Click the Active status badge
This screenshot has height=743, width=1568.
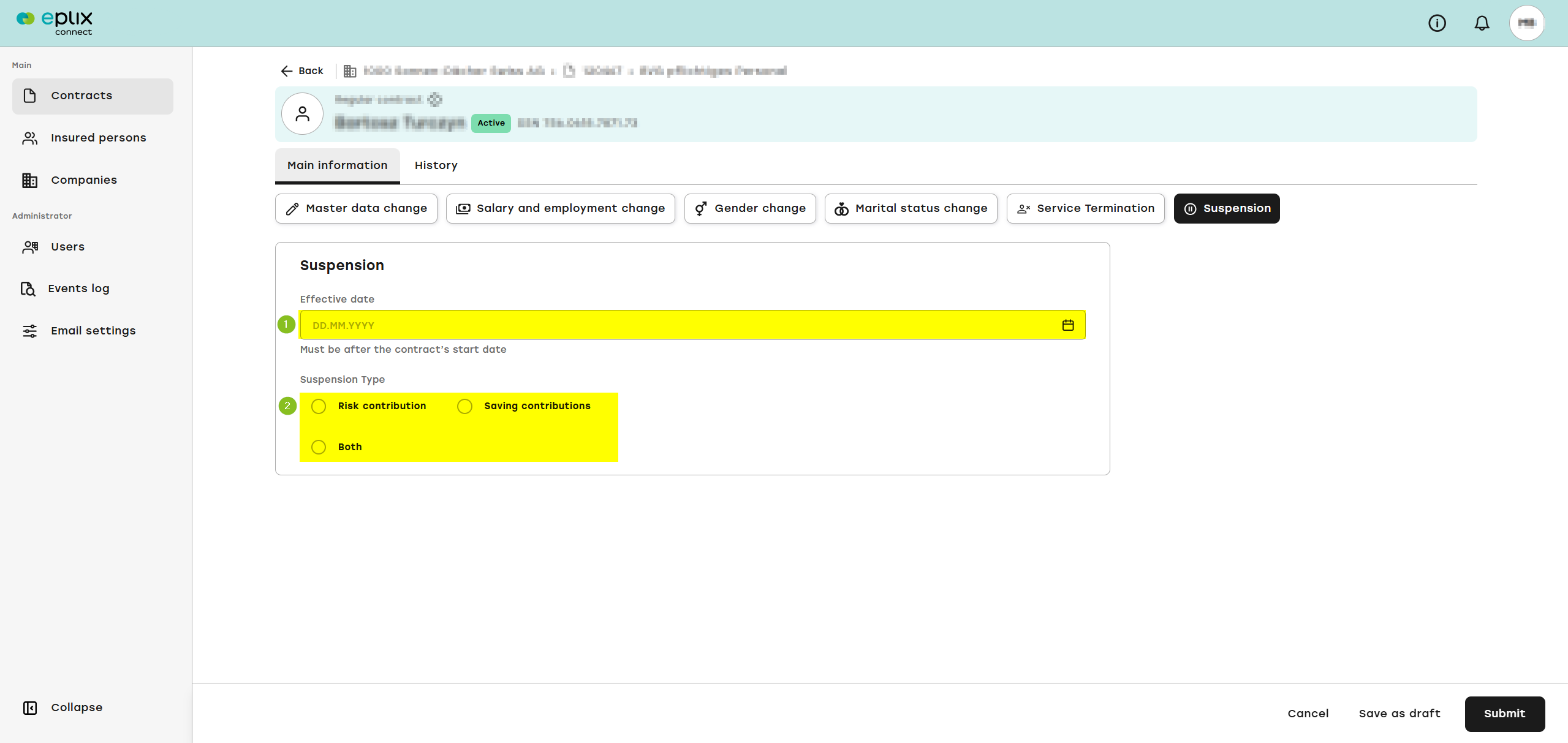[x=491, y=123]
